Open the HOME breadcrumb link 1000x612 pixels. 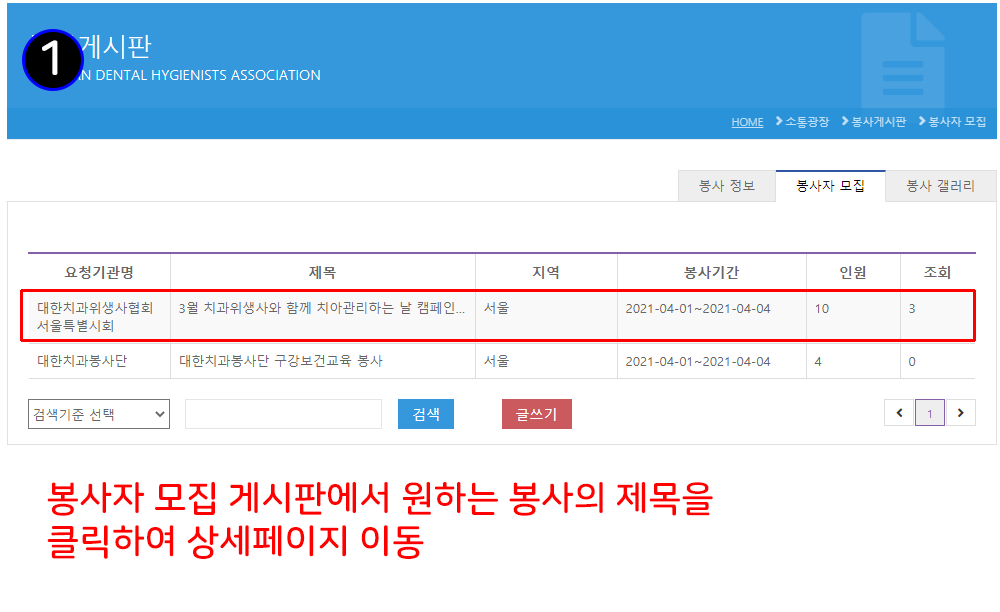point(747,122)
